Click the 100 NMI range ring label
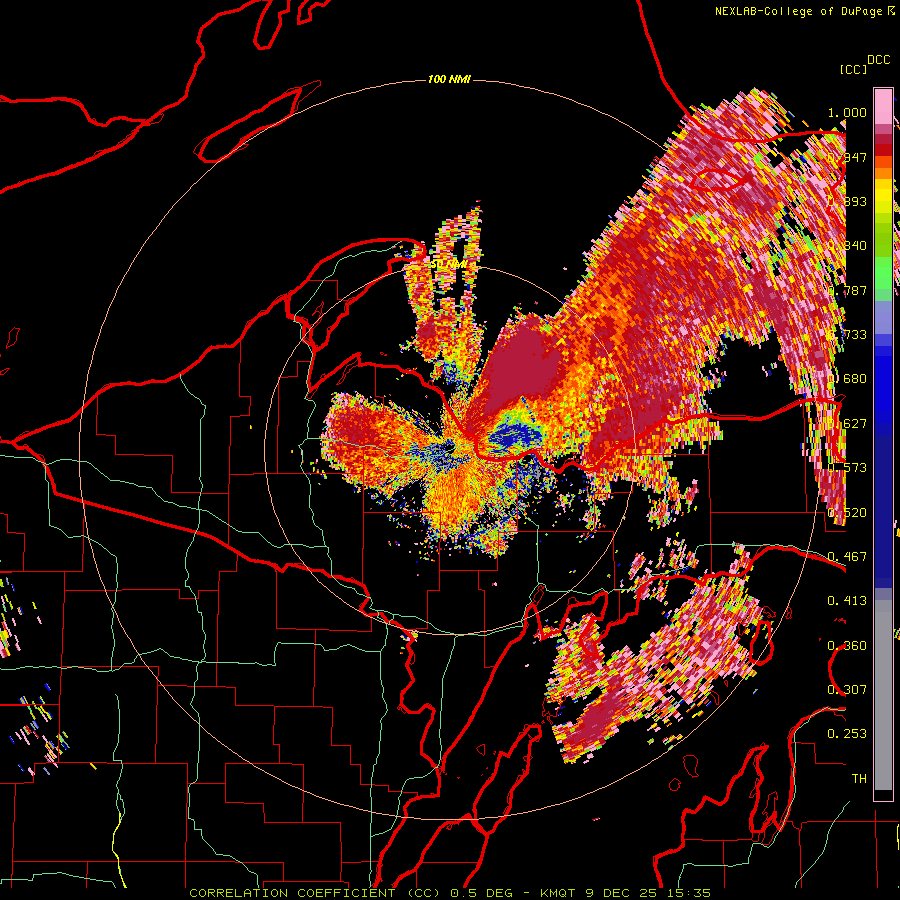The height and width of the screenshot is (900, 900). point(449,79)
